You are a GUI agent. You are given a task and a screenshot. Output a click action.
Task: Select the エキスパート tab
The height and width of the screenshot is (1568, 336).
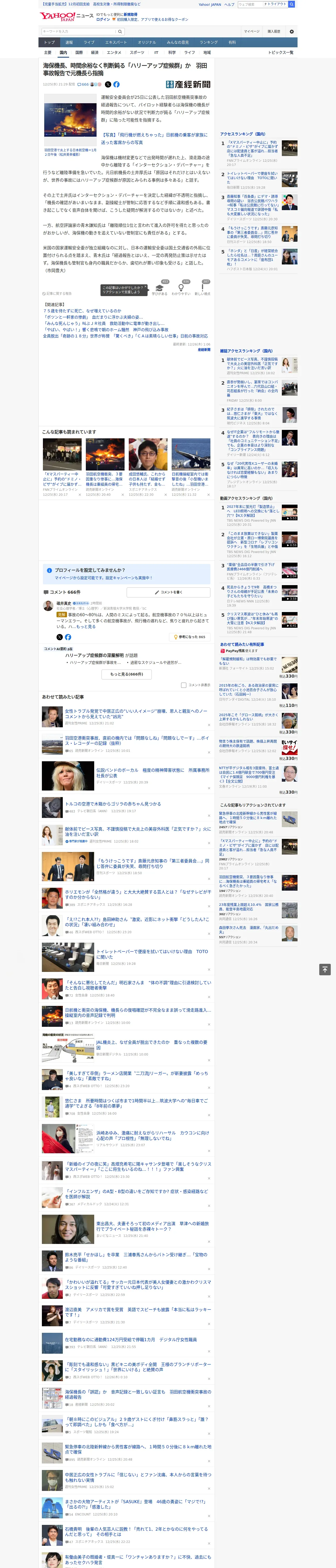pyautogui.click(x=116, y=43)
